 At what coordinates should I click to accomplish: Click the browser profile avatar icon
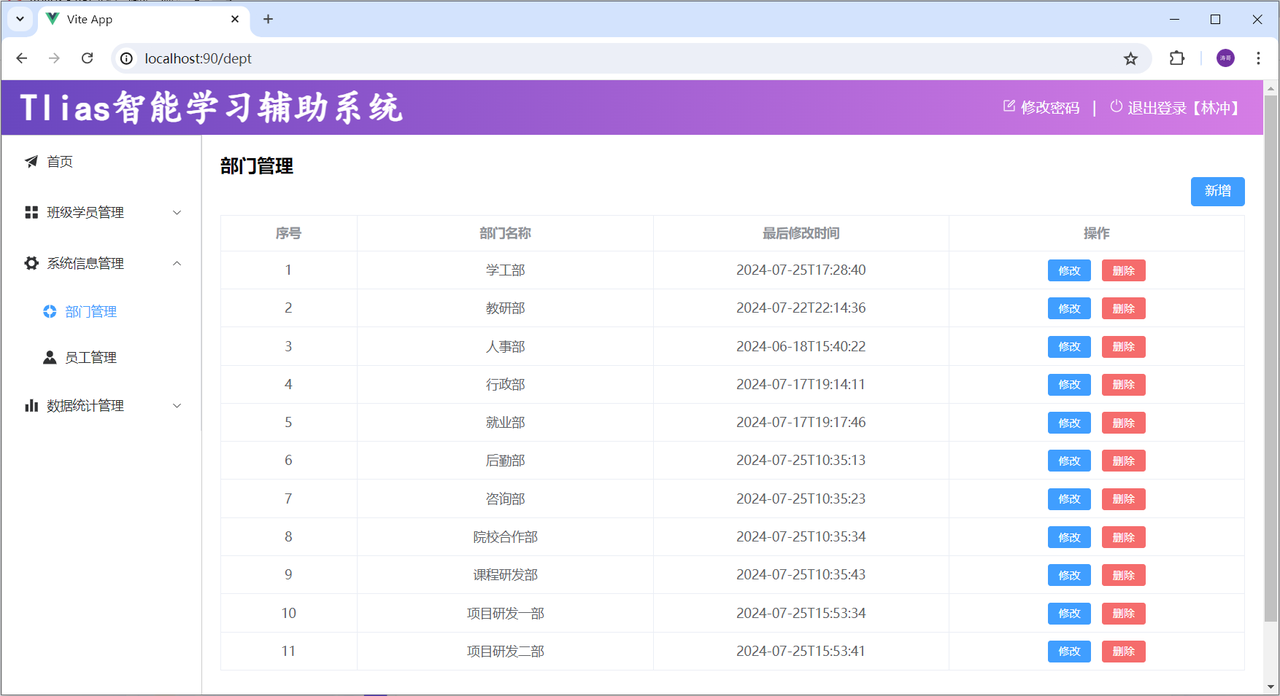tap(1225, 58)
